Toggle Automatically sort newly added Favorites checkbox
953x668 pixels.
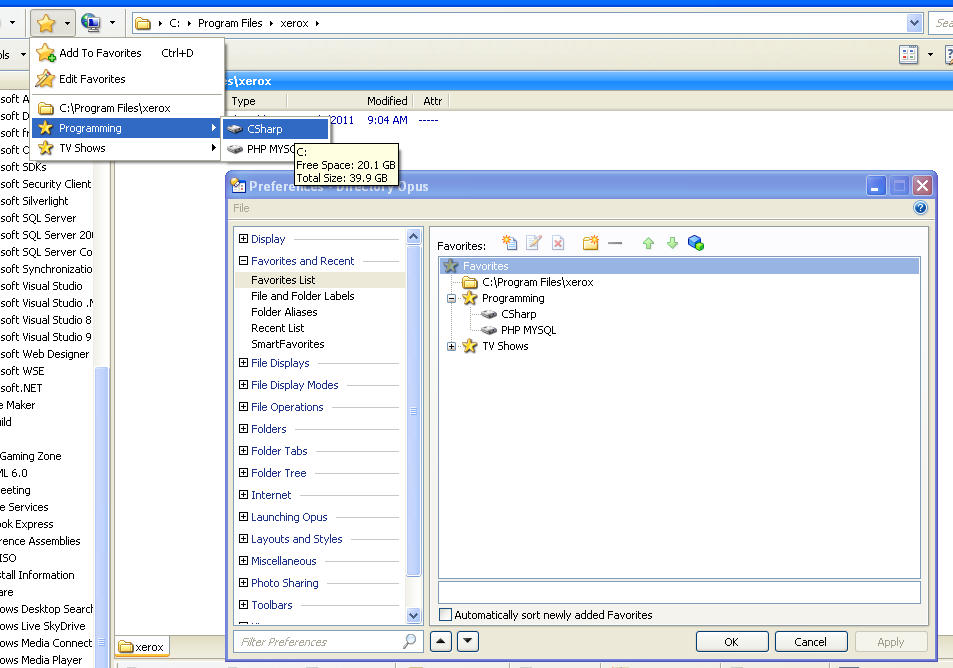tap(446, 615)
